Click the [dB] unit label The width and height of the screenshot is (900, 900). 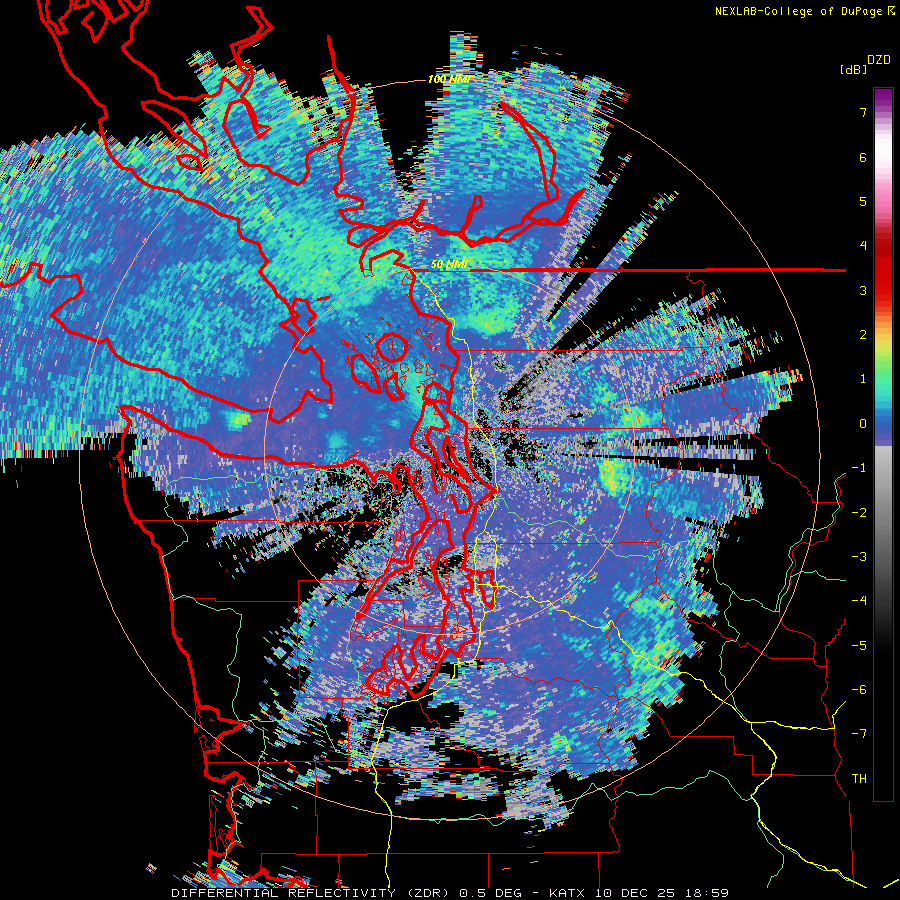[x=854, y=69]
